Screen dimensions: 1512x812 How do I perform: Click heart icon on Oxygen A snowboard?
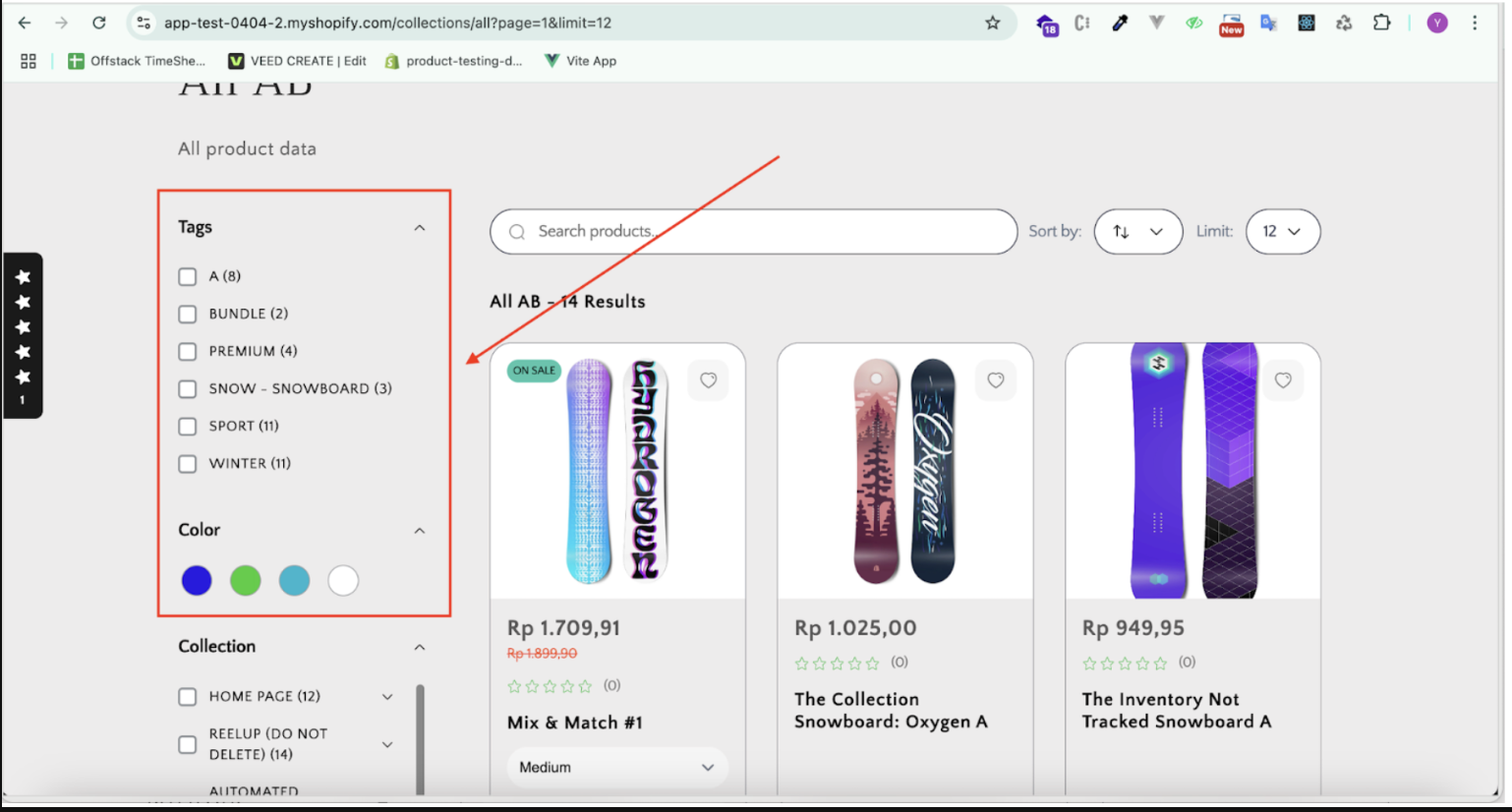995,380
